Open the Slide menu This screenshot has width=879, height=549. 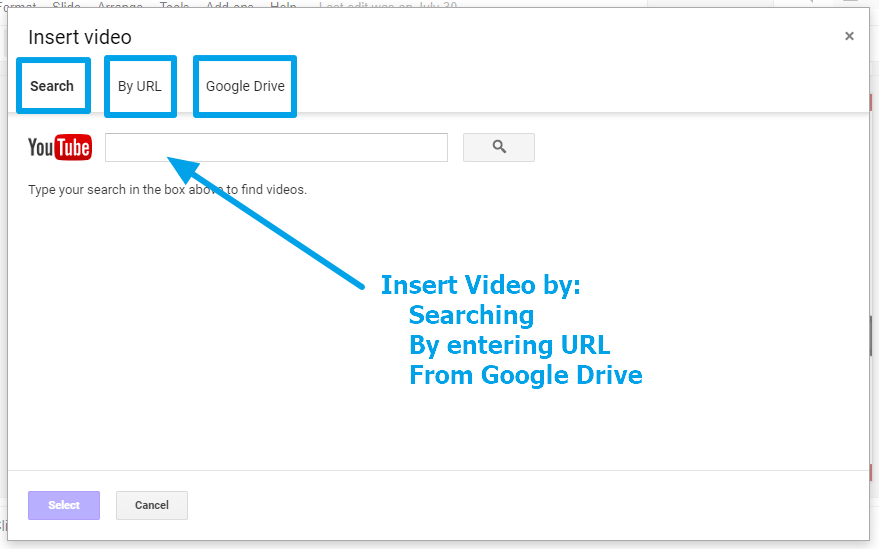point(66,5)
